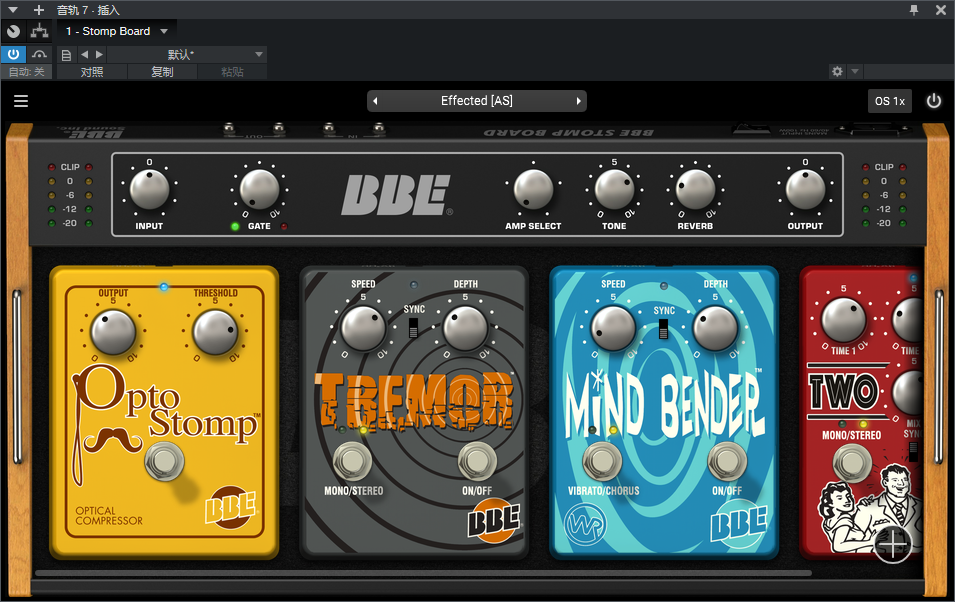Open the Effected [AS] preset selector

[x=476, y=101]
